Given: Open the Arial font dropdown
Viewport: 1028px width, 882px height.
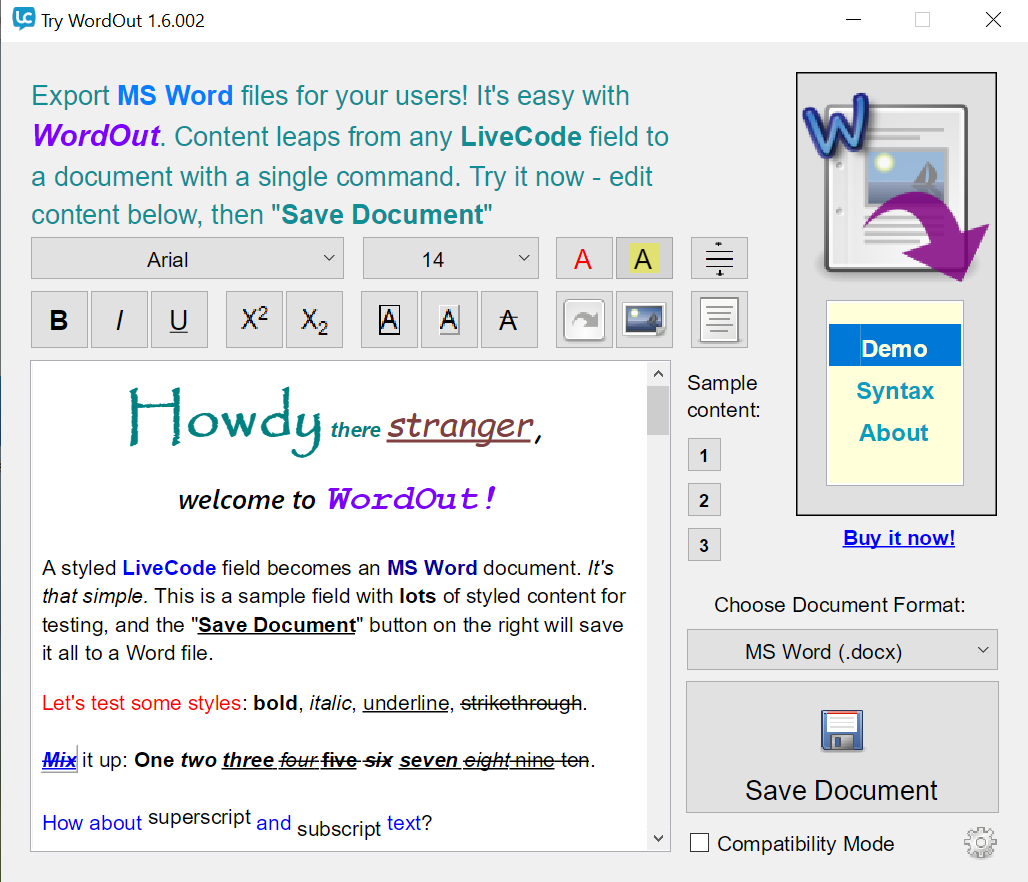Looking at the screenshot, I should 187,259.
